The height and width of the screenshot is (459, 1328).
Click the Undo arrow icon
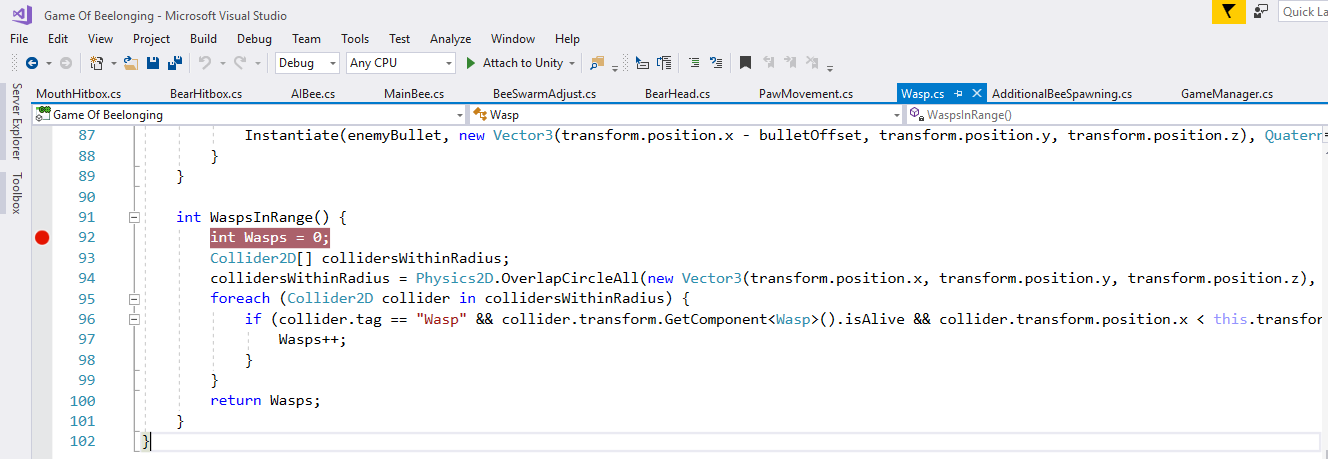click(204, 63)
